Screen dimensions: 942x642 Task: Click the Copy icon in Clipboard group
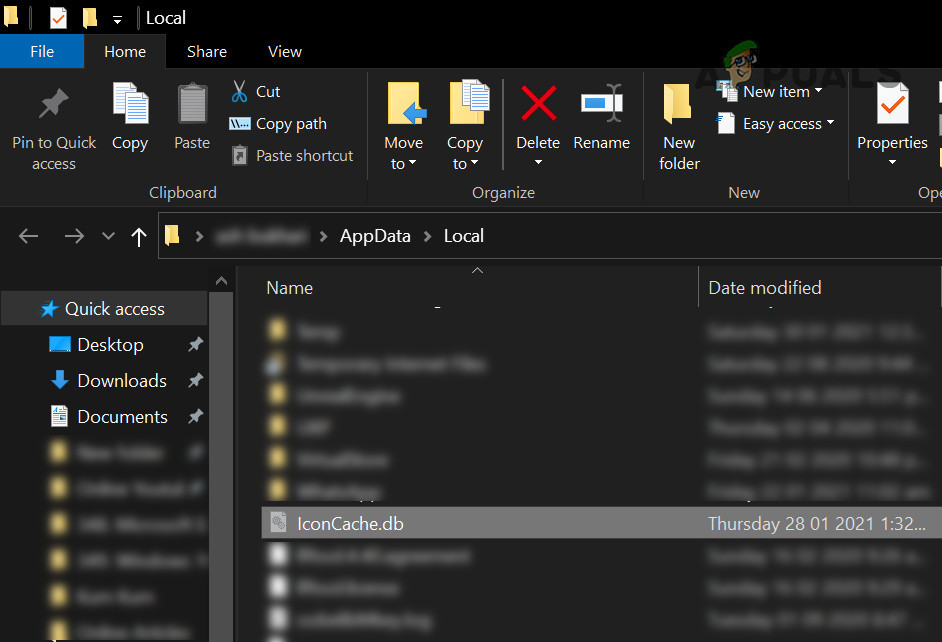(x=130, y=103)
